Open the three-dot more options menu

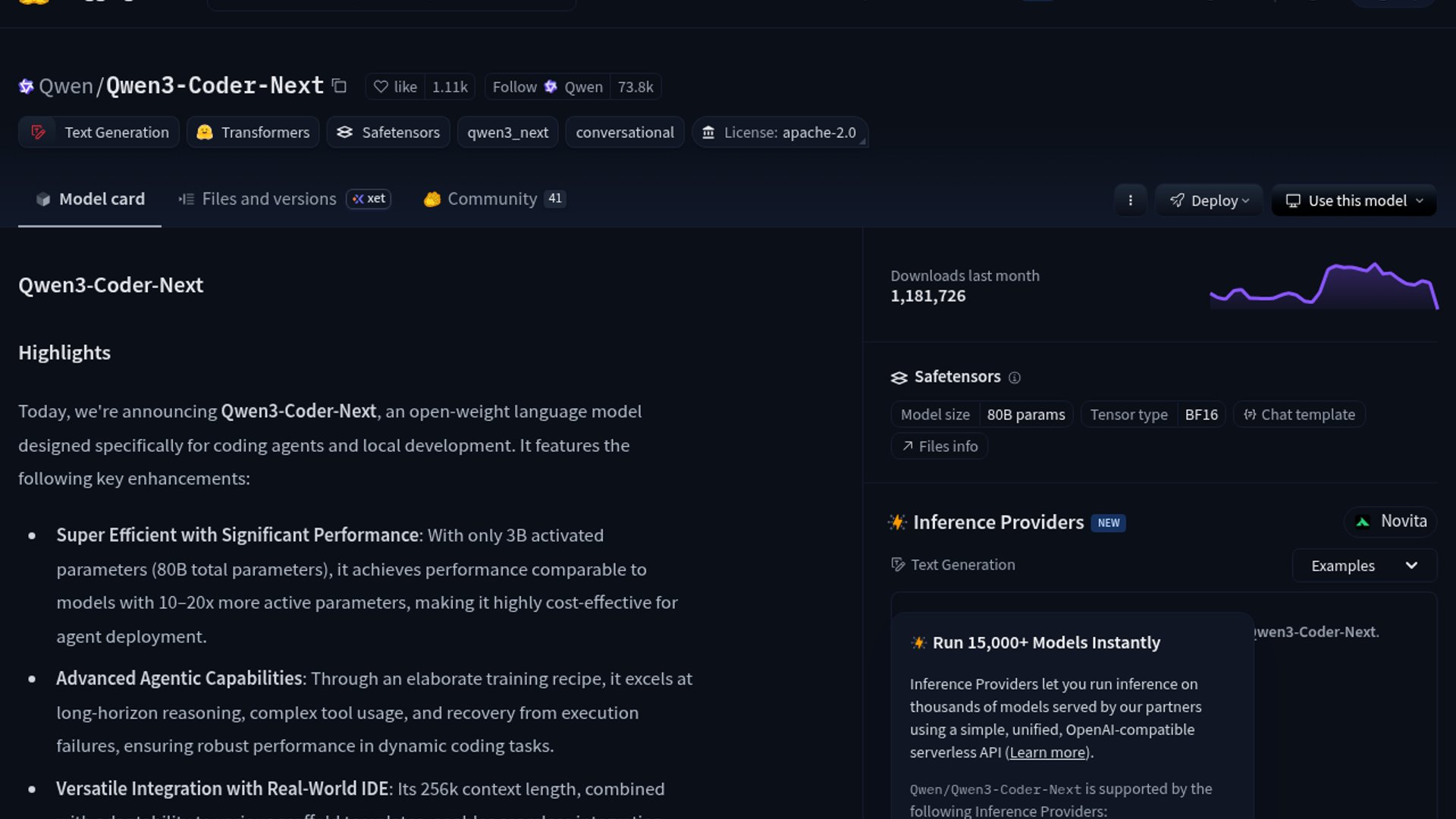pyautogui.click(x=1130, y=201)
